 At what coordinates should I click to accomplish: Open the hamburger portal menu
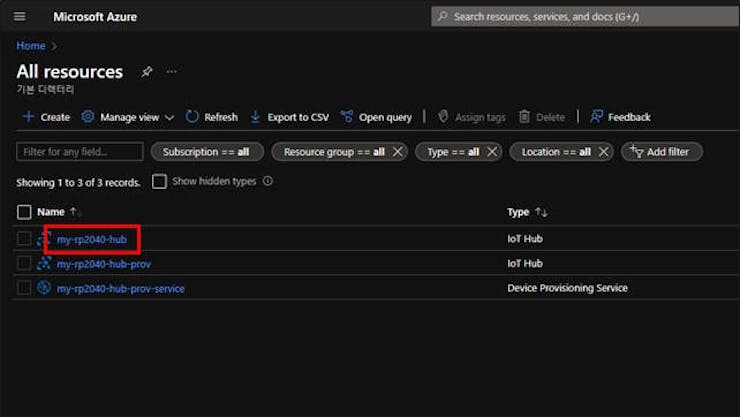(20, 17)
